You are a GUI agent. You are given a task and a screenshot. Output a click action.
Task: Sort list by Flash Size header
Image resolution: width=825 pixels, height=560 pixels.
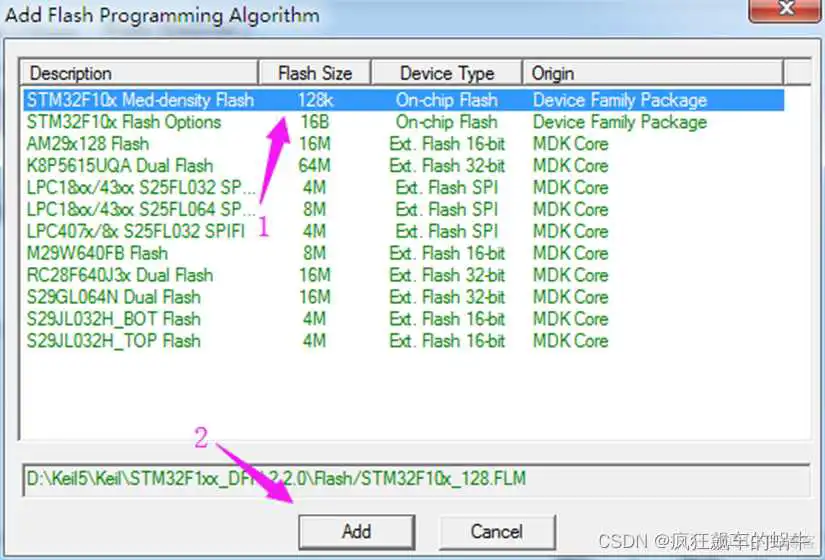pos(315,73)
